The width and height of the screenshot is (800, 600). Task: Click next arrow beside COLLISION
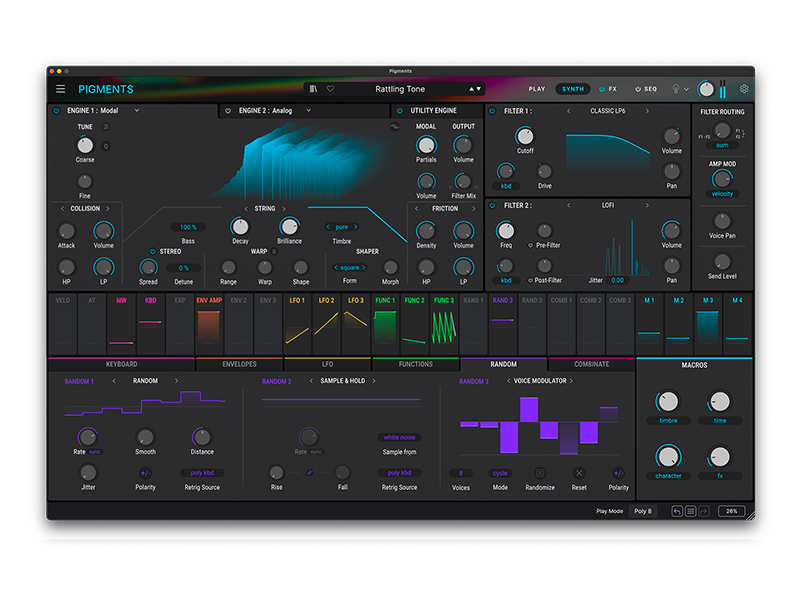click(x=108, y=209)
